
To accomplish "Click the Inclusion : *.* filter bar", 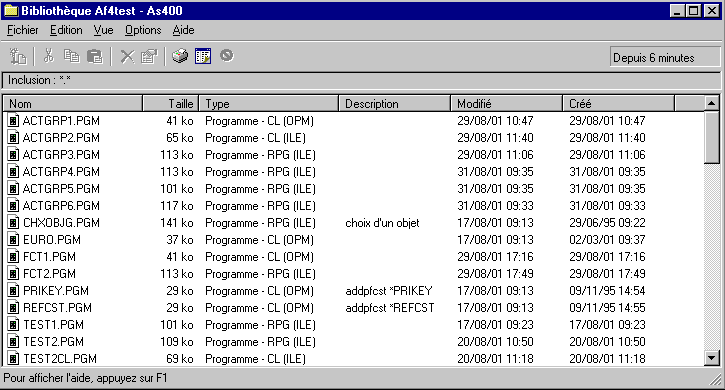I will 361,80.
